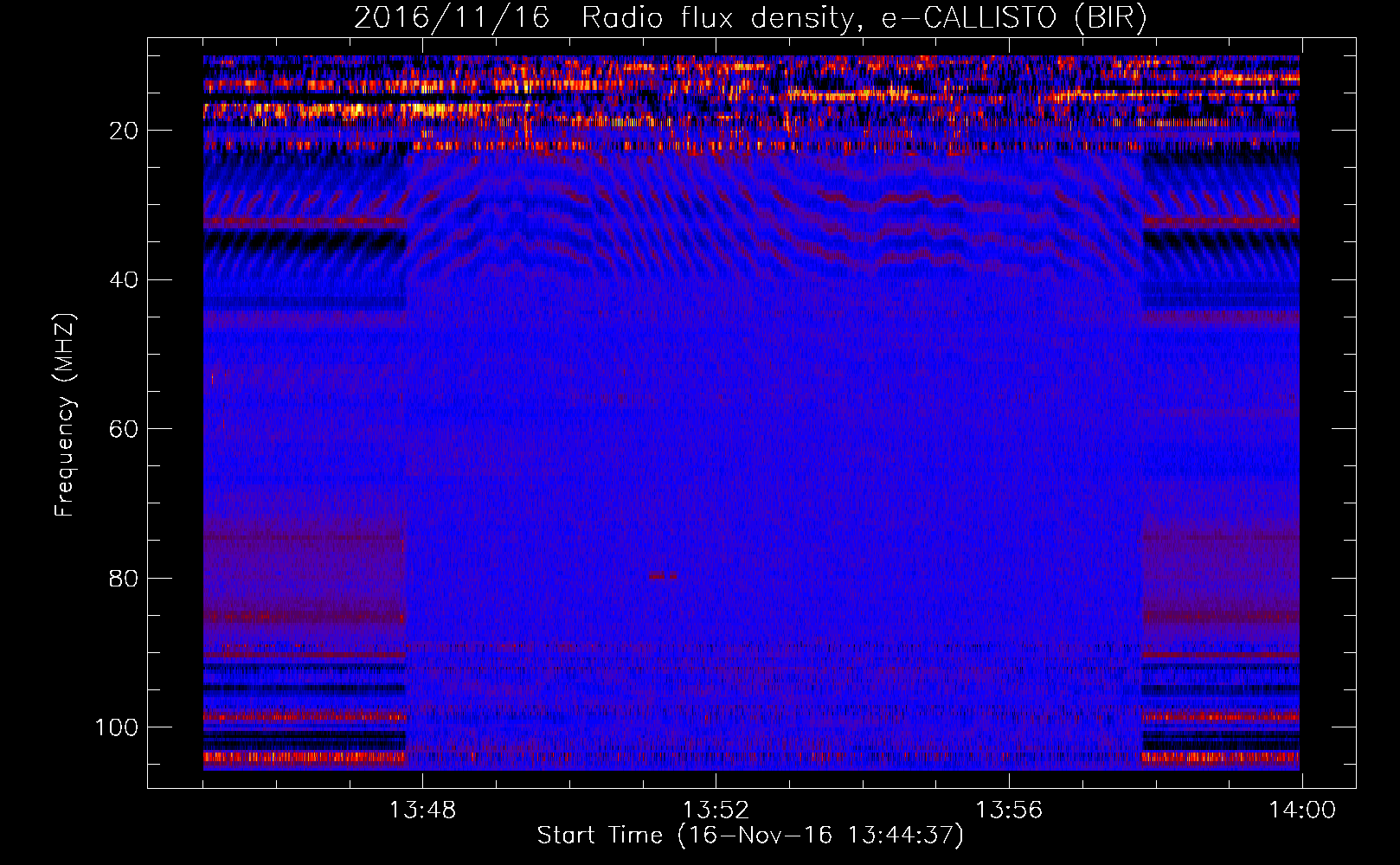The height and width of the screenshot is (865, 1400).
Task: Click the 20 MHz frequency tick label
Action: [x=124, y=131]
